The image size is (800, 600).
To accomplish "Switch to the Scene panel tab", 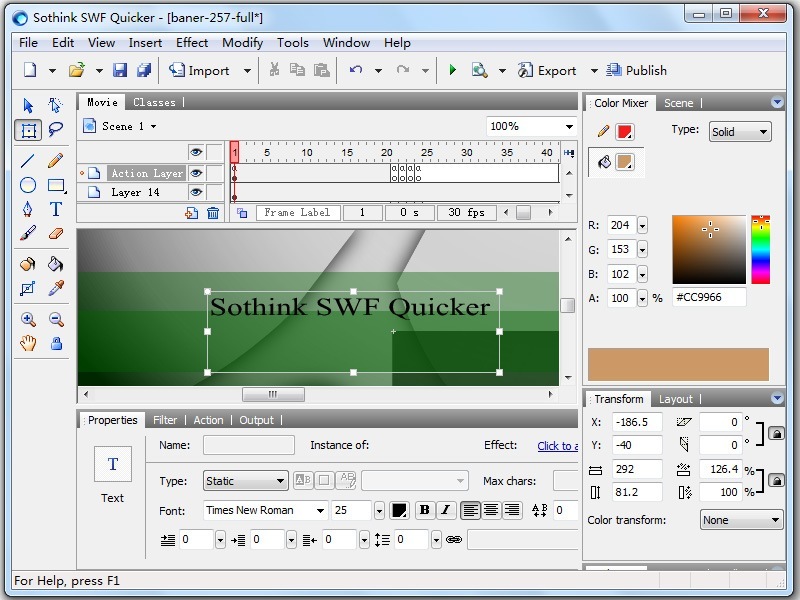I will 679,102.
